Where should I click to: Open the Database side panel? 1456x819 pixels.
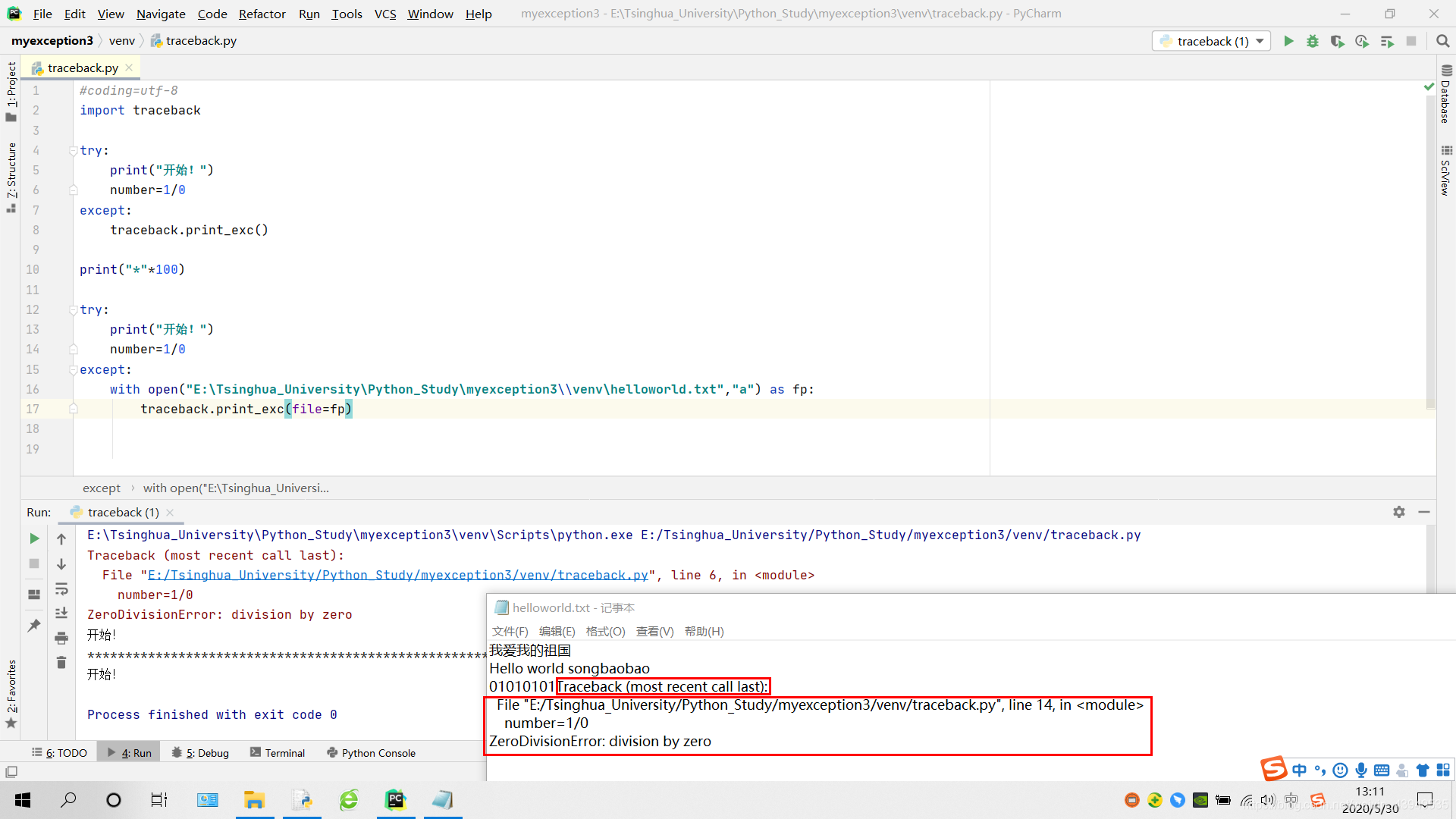(x=1445, y=96)
